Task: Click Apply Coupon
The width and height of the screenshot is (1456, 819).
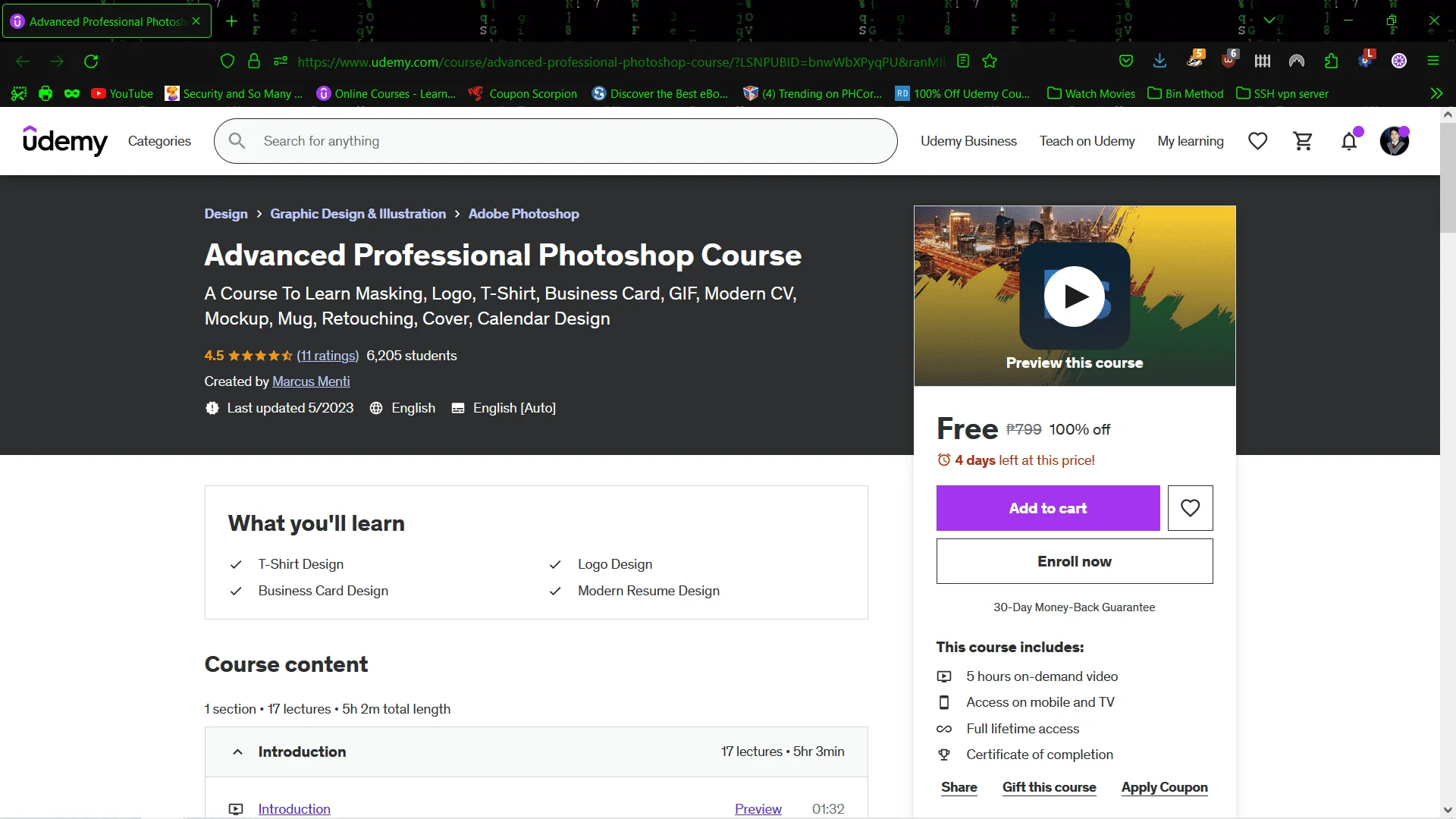Action: point(1165,787)
